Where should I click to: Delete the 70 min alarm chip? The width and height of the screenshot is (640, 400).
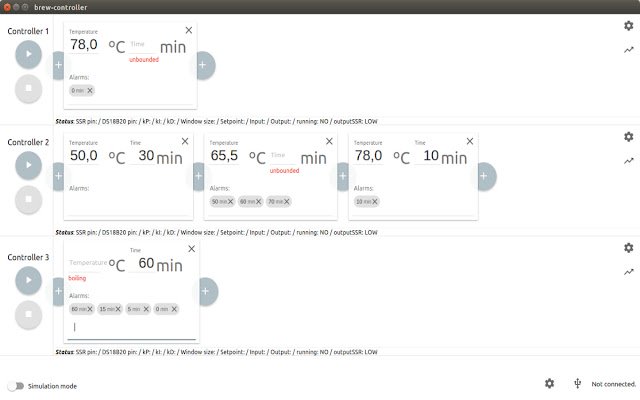[x=287, y=202]
